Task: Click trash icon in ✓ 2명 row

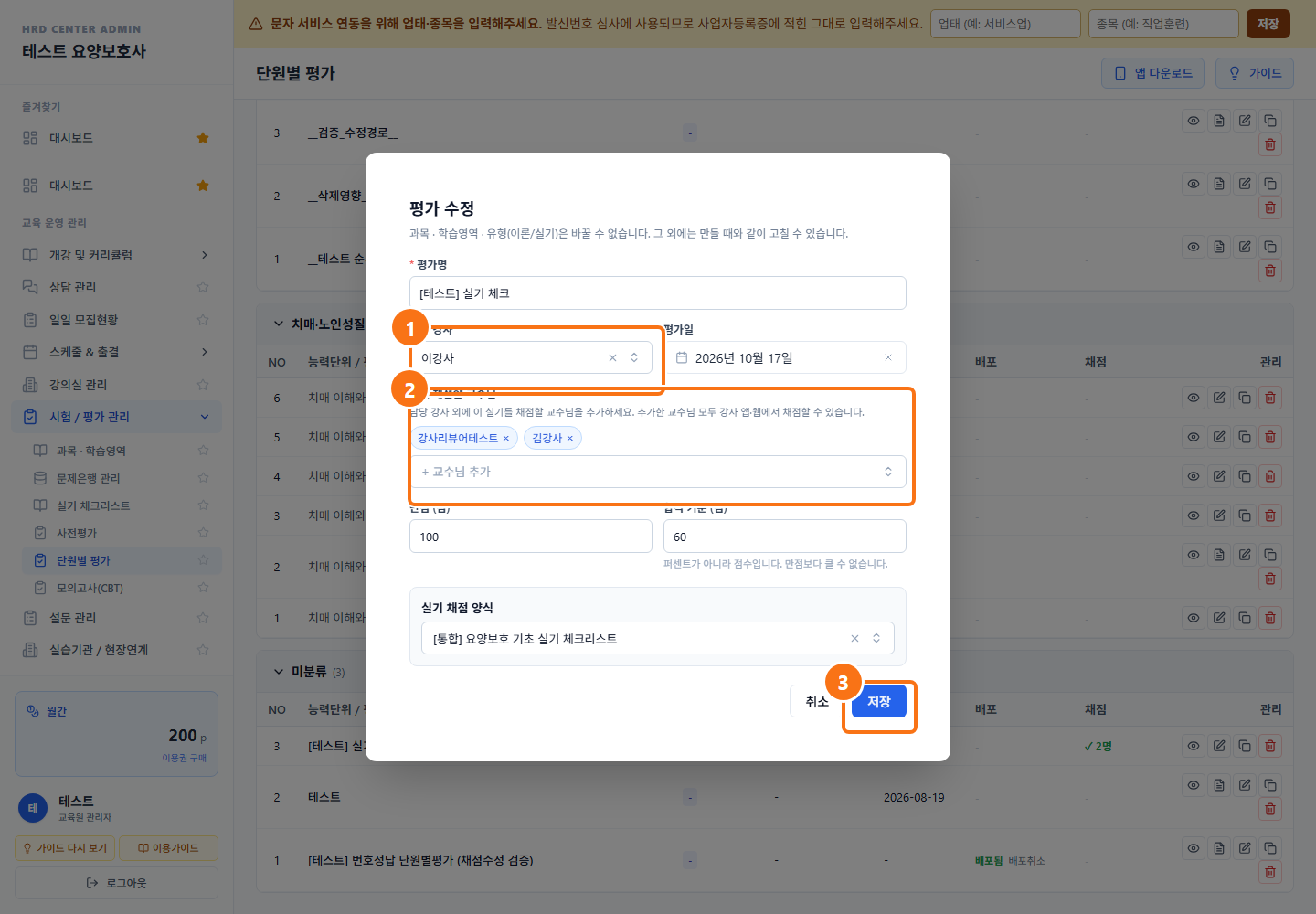Action: coord(1270,746)
